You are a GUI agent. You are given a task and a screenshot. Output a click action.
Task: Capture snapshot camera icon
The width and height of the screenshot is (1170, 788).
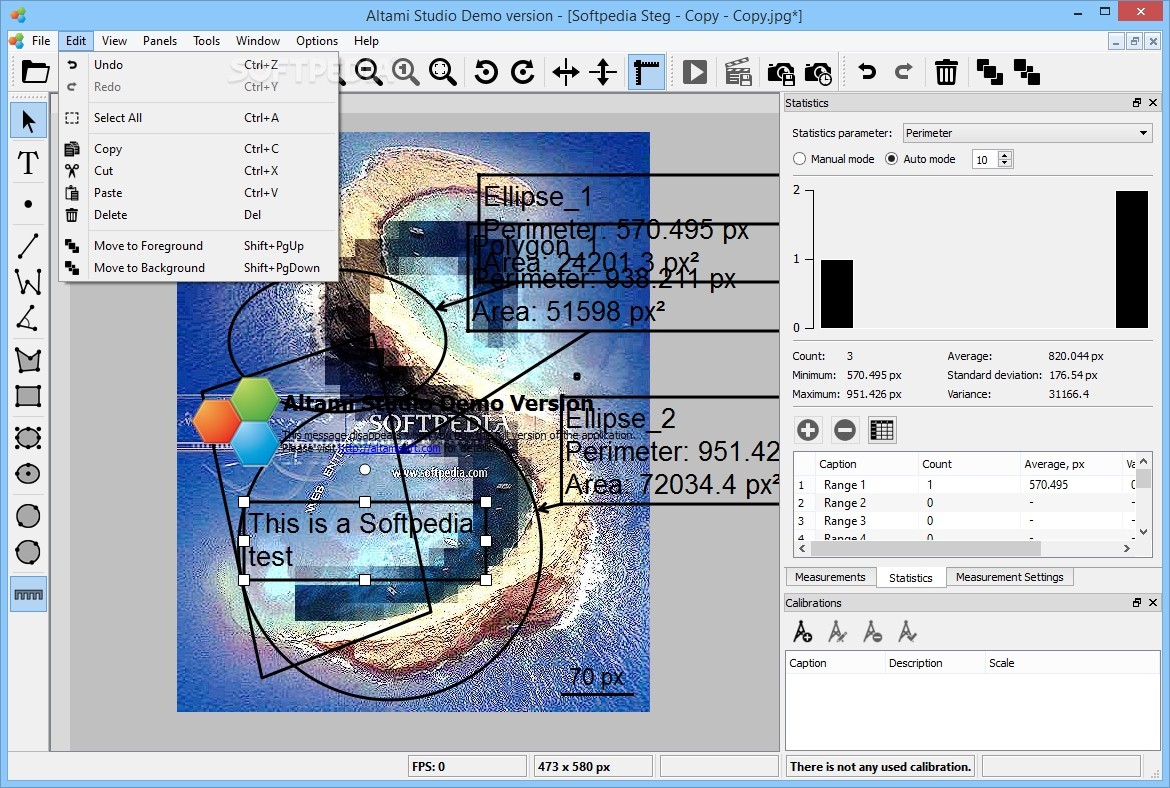pos(780,72)
